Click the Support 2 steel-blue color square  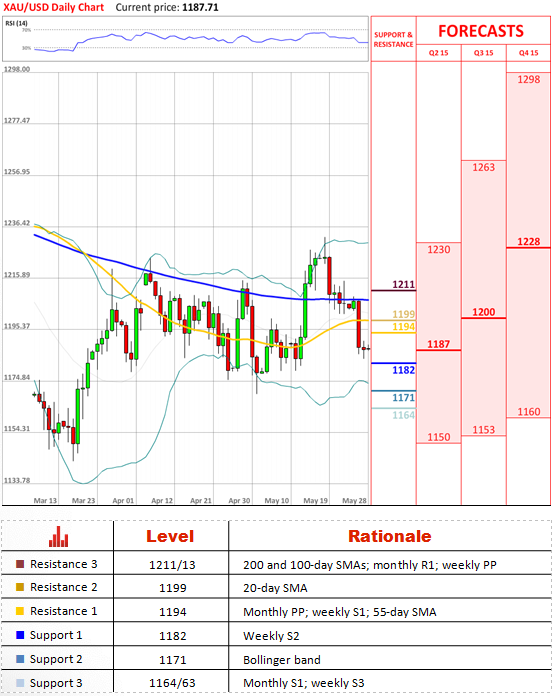(x=20, y=659)
